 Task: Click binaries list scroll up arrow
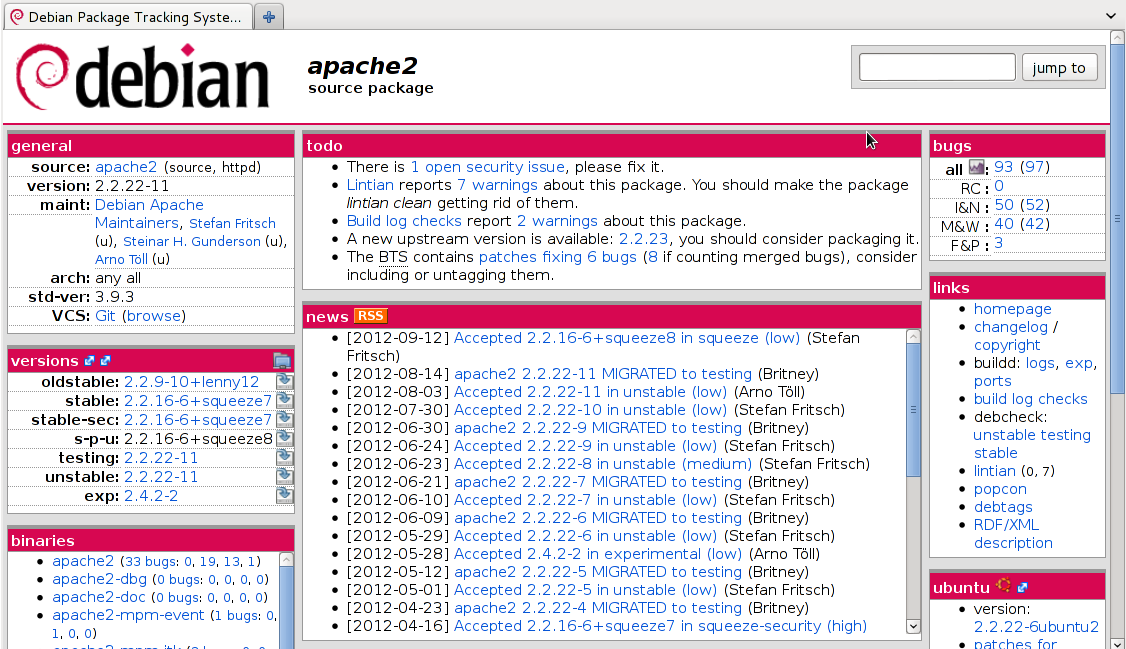pos(286,559)
